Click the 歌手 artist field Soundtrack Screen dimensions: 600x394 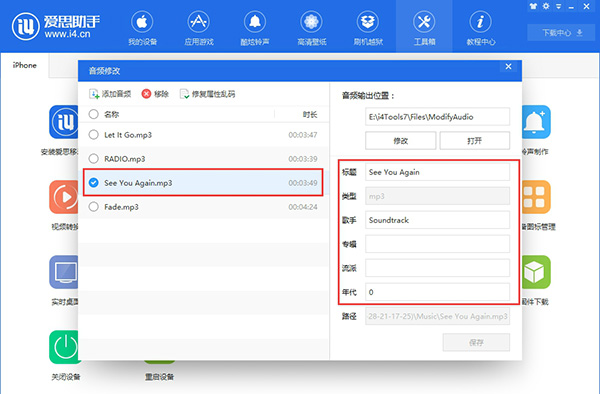437,220
